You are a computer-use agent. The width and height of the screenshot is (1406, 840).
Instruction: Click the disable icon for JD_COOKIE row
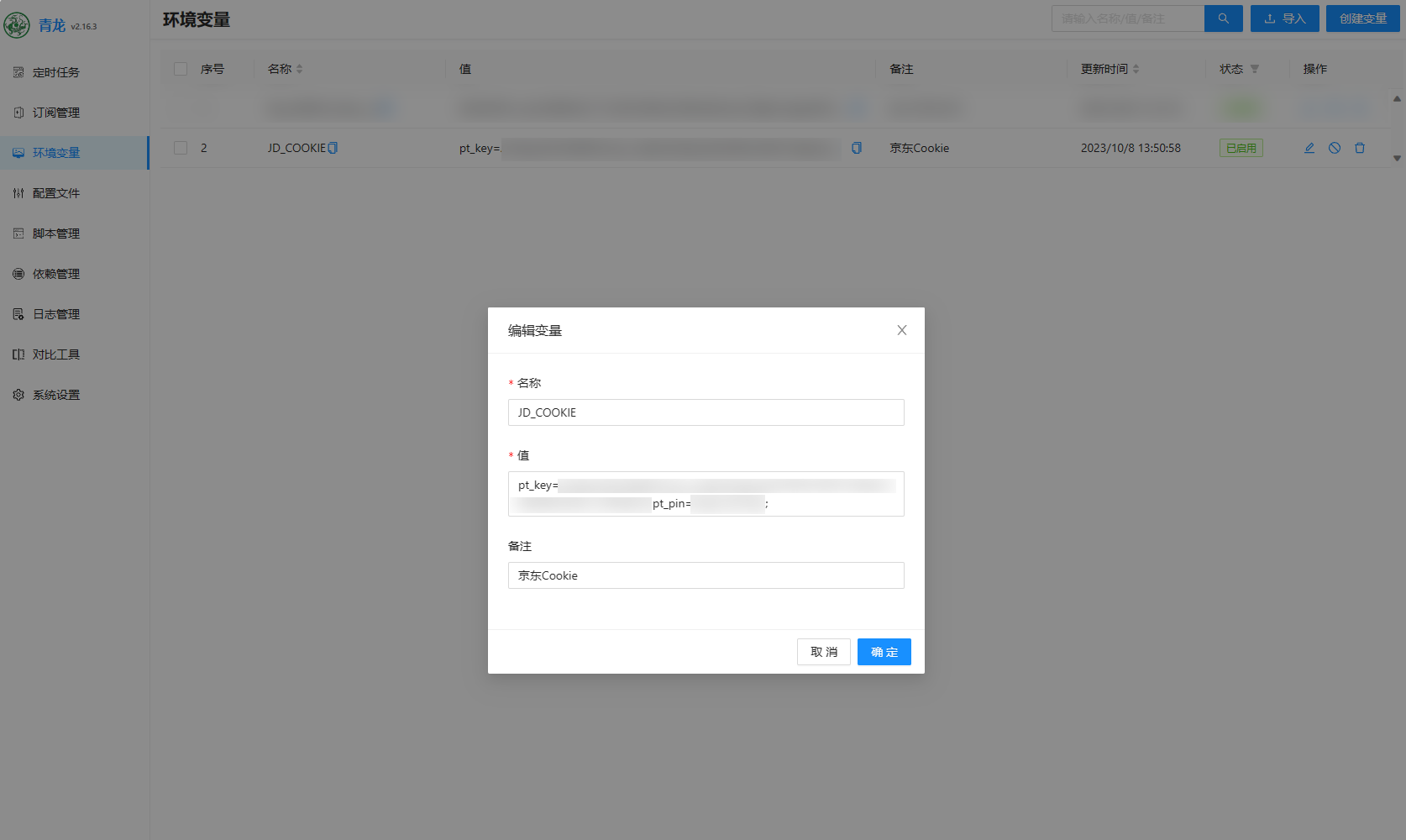coord(1334,148)
